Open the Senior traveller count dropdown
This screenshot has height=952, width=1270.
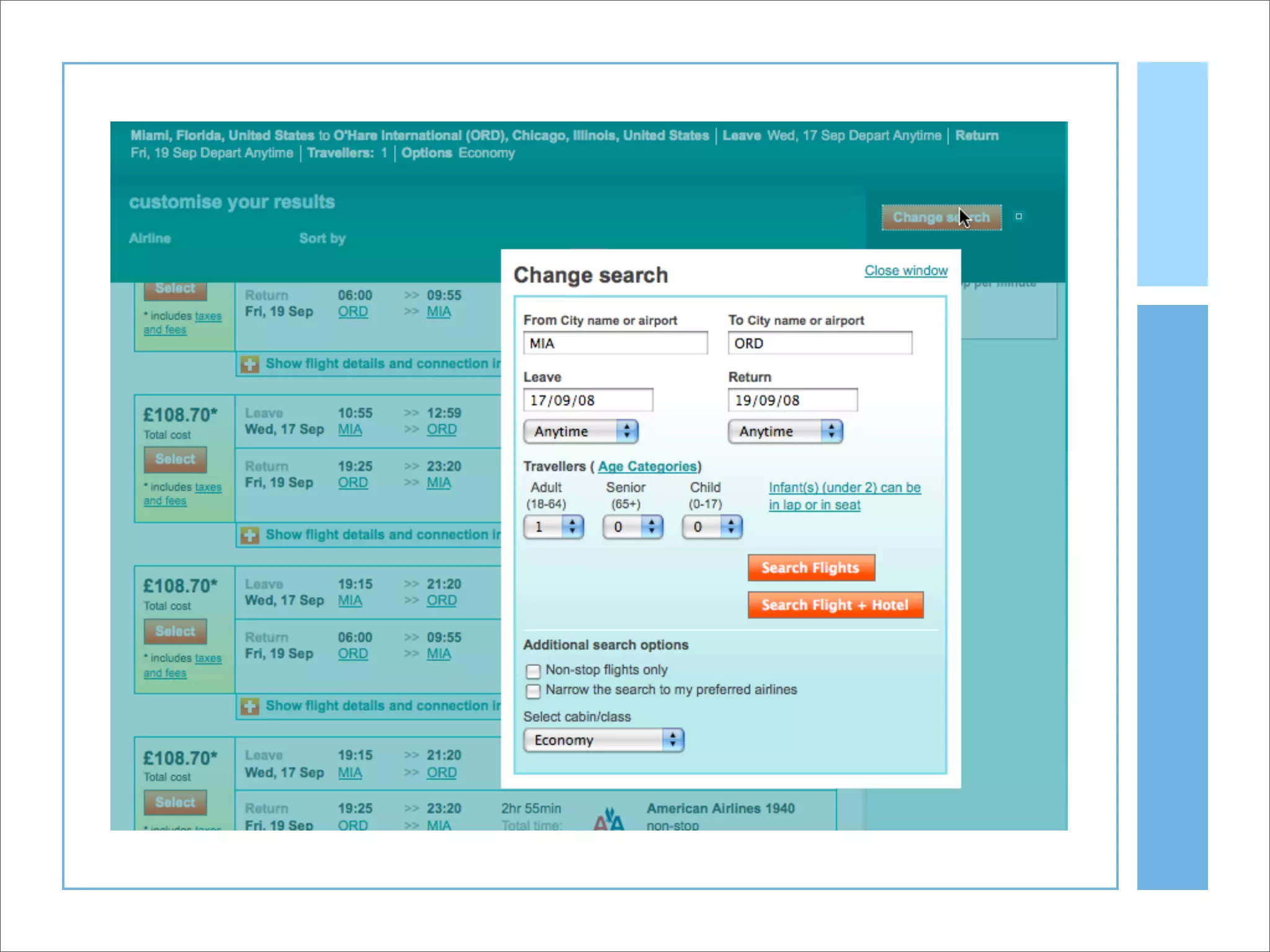(633, 527)
